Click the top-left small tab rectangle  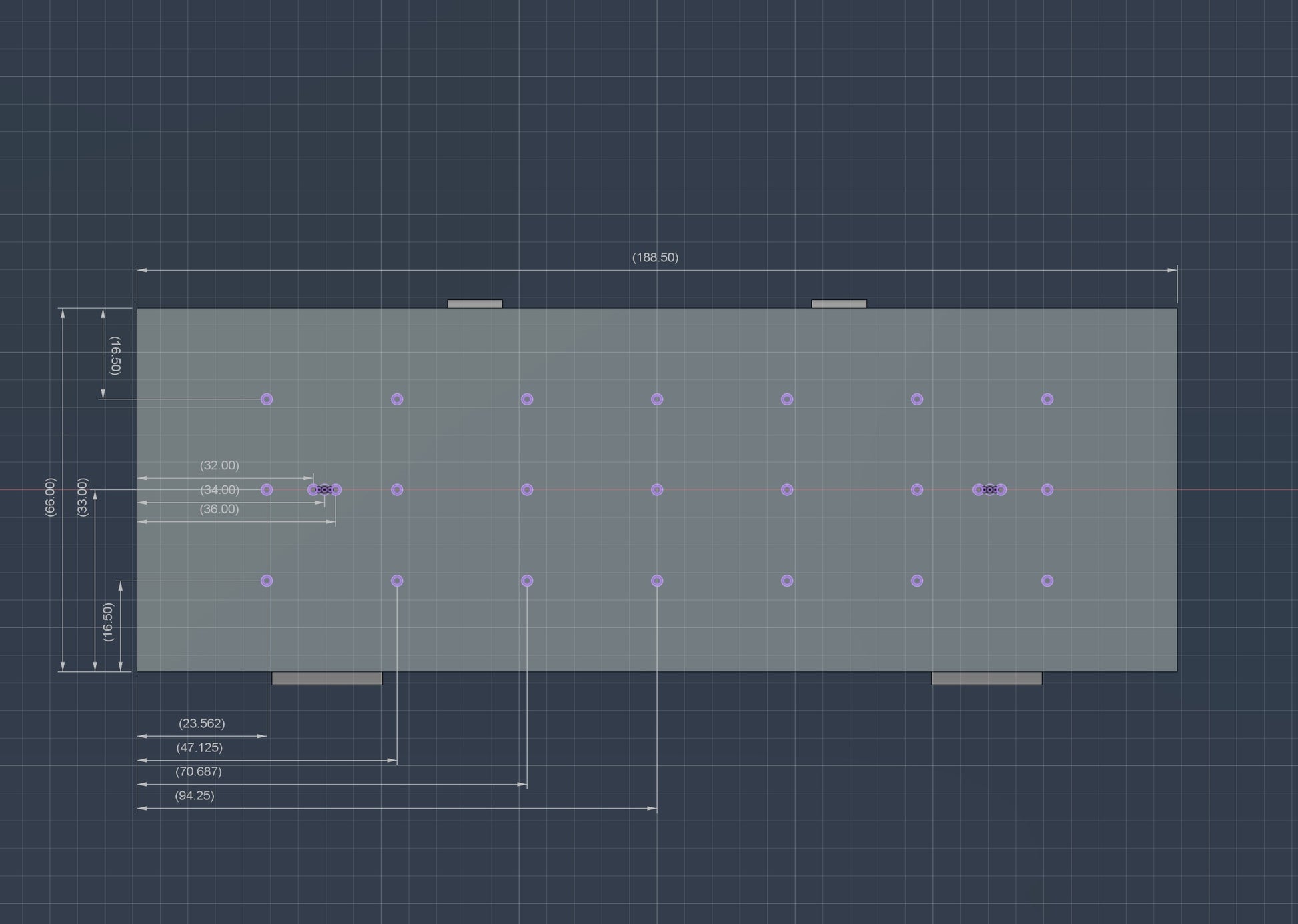(474, 304)
